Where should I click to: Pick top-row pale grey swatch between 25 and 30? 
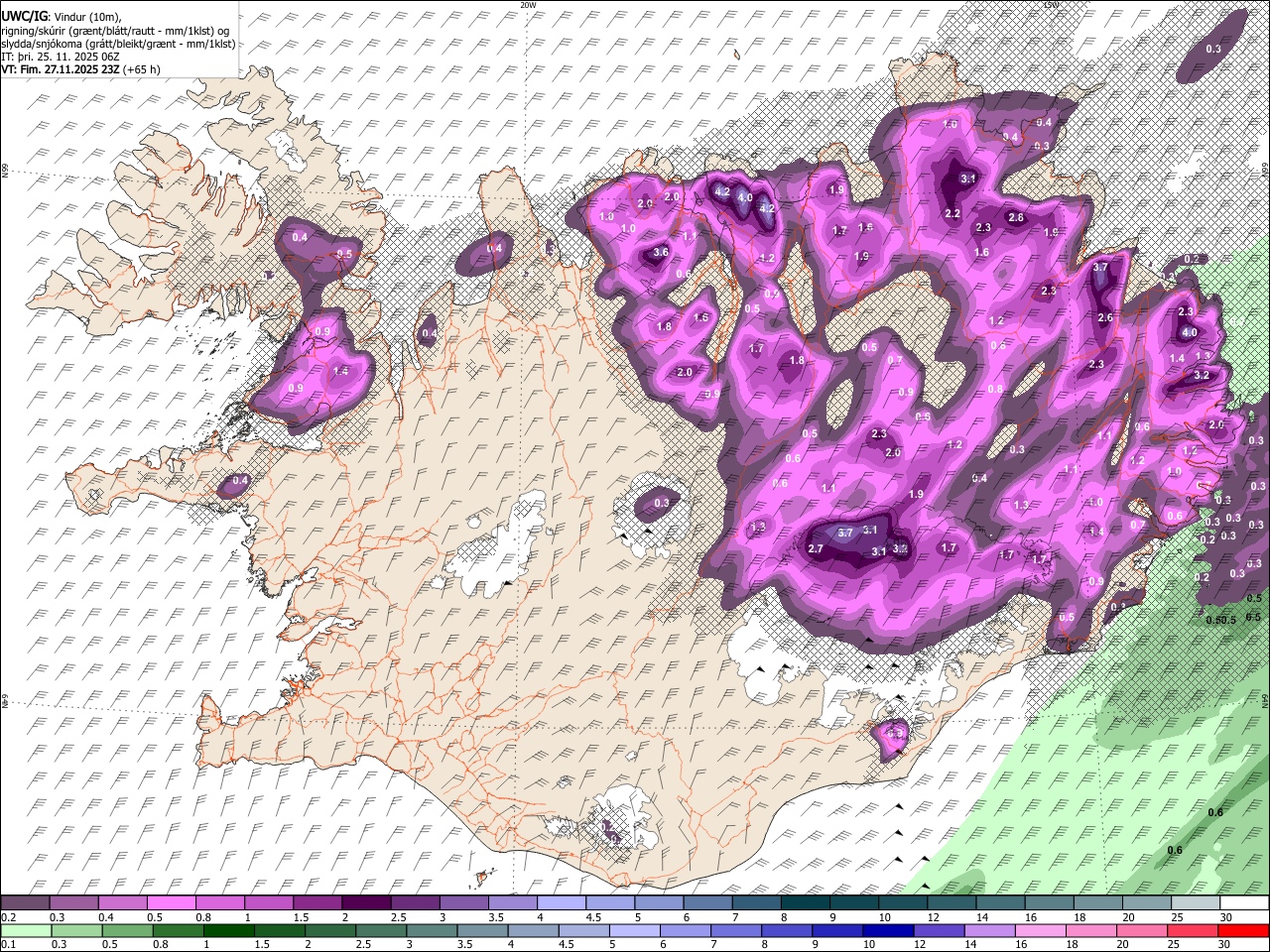1195,902
